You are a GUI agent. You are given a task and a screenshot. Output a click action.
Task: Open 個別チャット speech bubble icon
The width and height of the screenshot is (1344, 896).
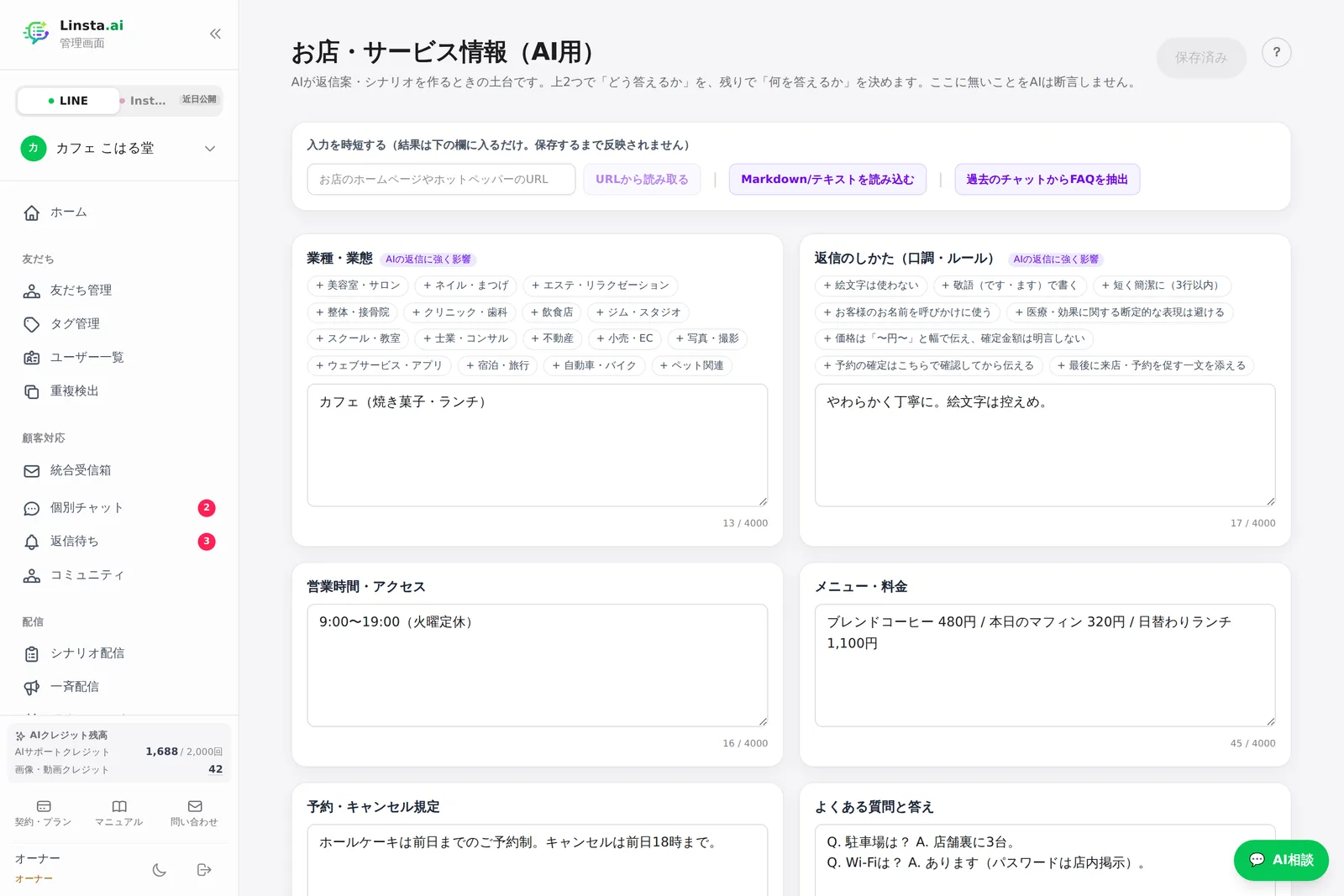point(32,508)
